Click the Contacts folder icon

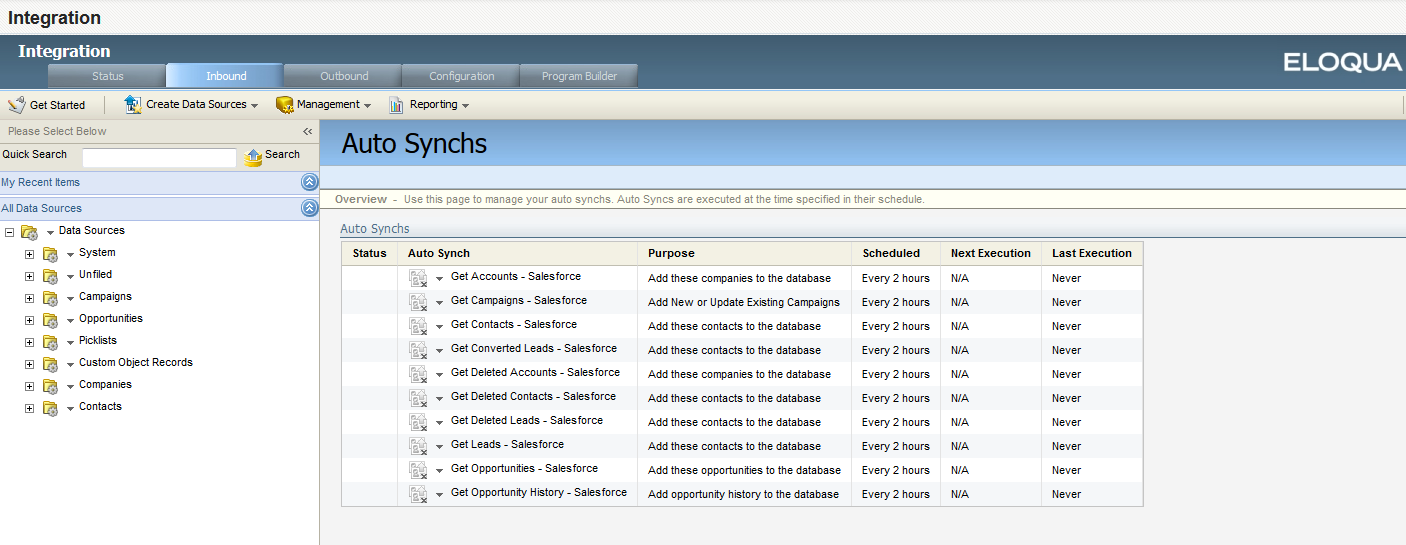pyautogui.click(x=50, y=408)
